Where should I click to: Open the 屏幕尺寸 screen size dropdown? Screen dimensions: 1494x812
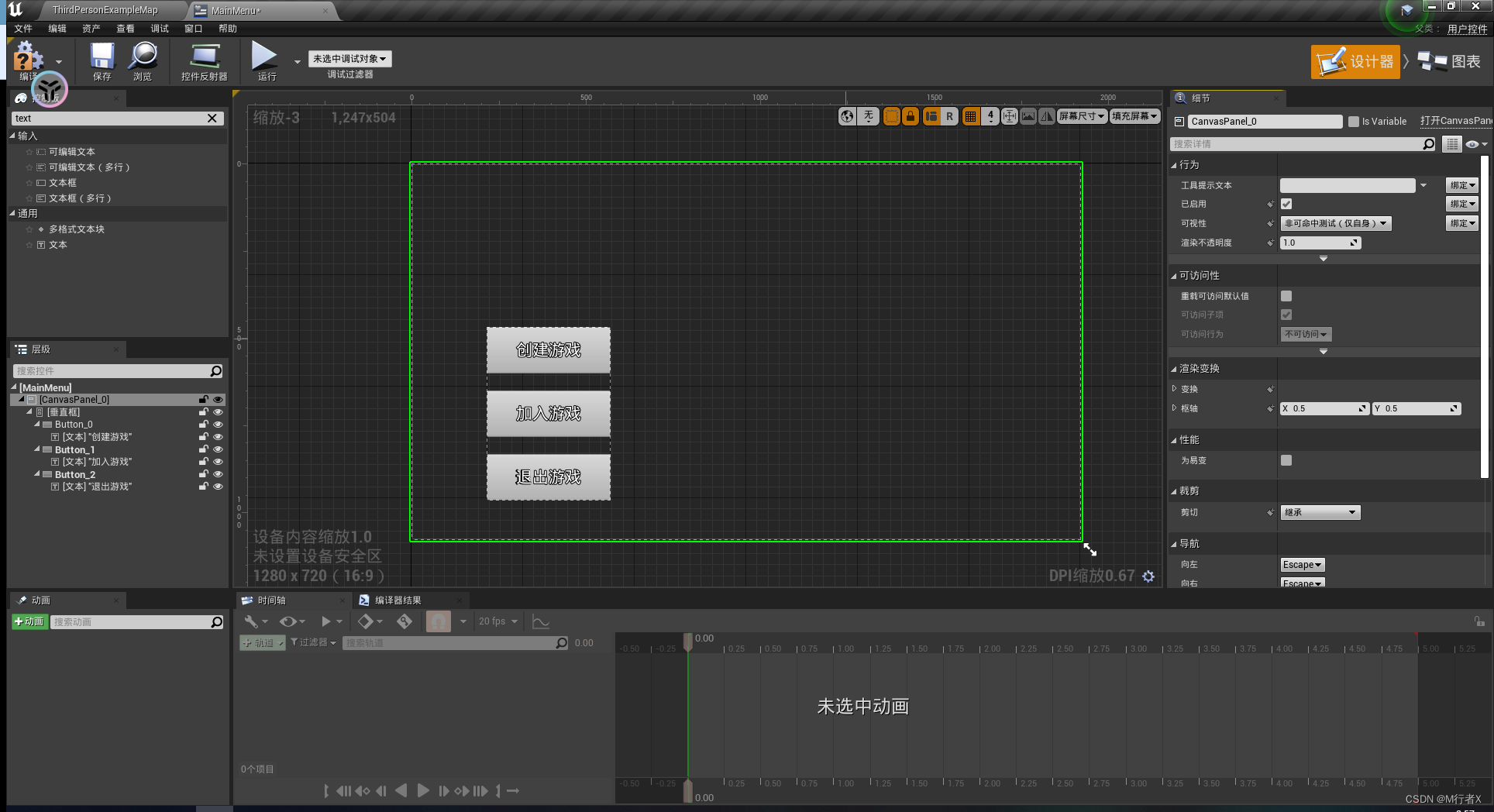point(1083,116)
